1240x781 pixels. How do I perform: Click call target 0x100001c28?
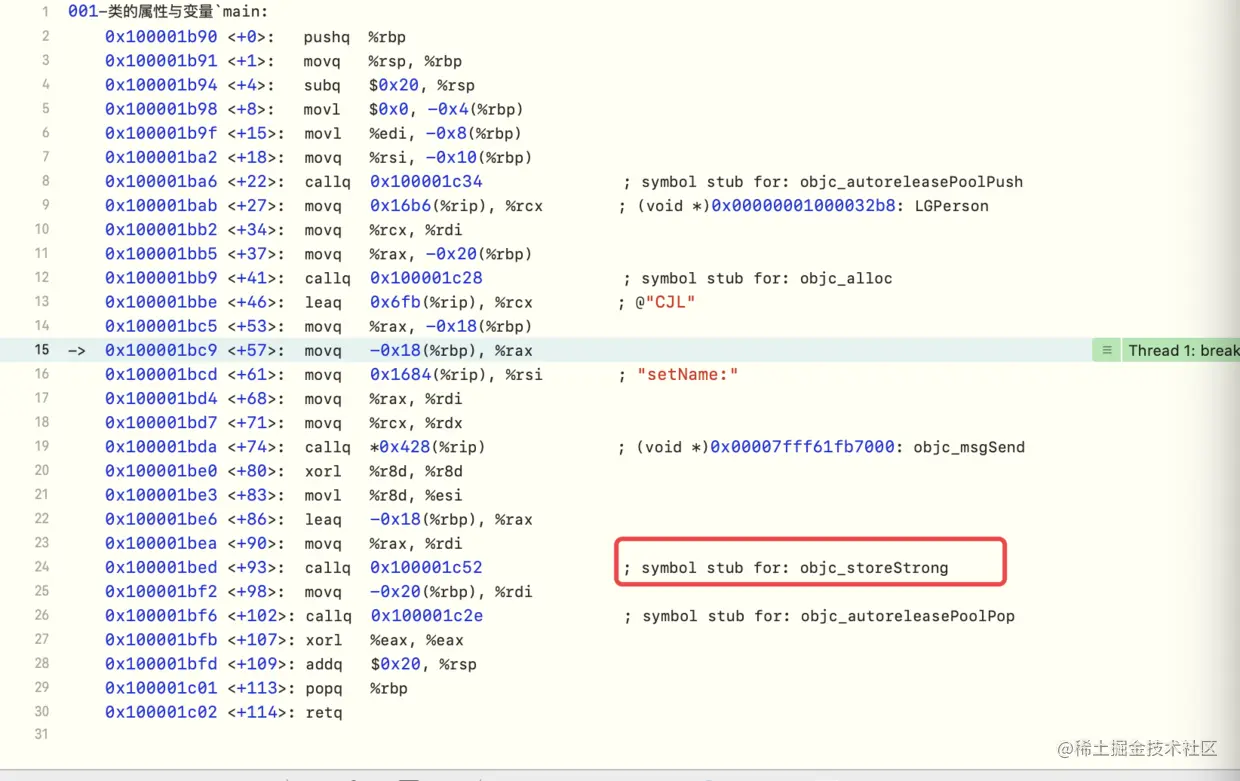point(426,278)
